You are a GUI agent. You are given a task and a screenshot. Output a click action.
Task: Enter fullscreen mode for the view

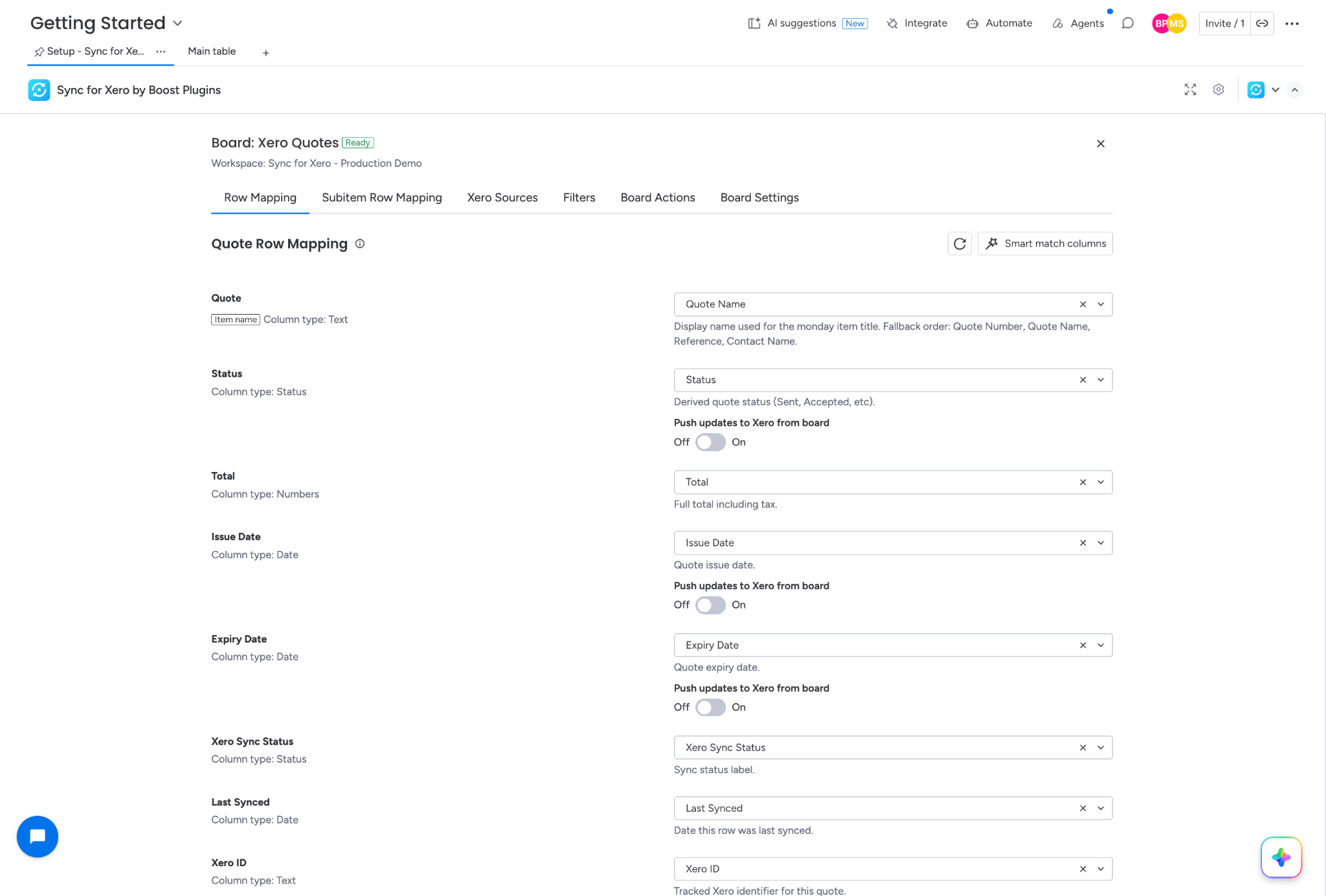(1190, 90)
